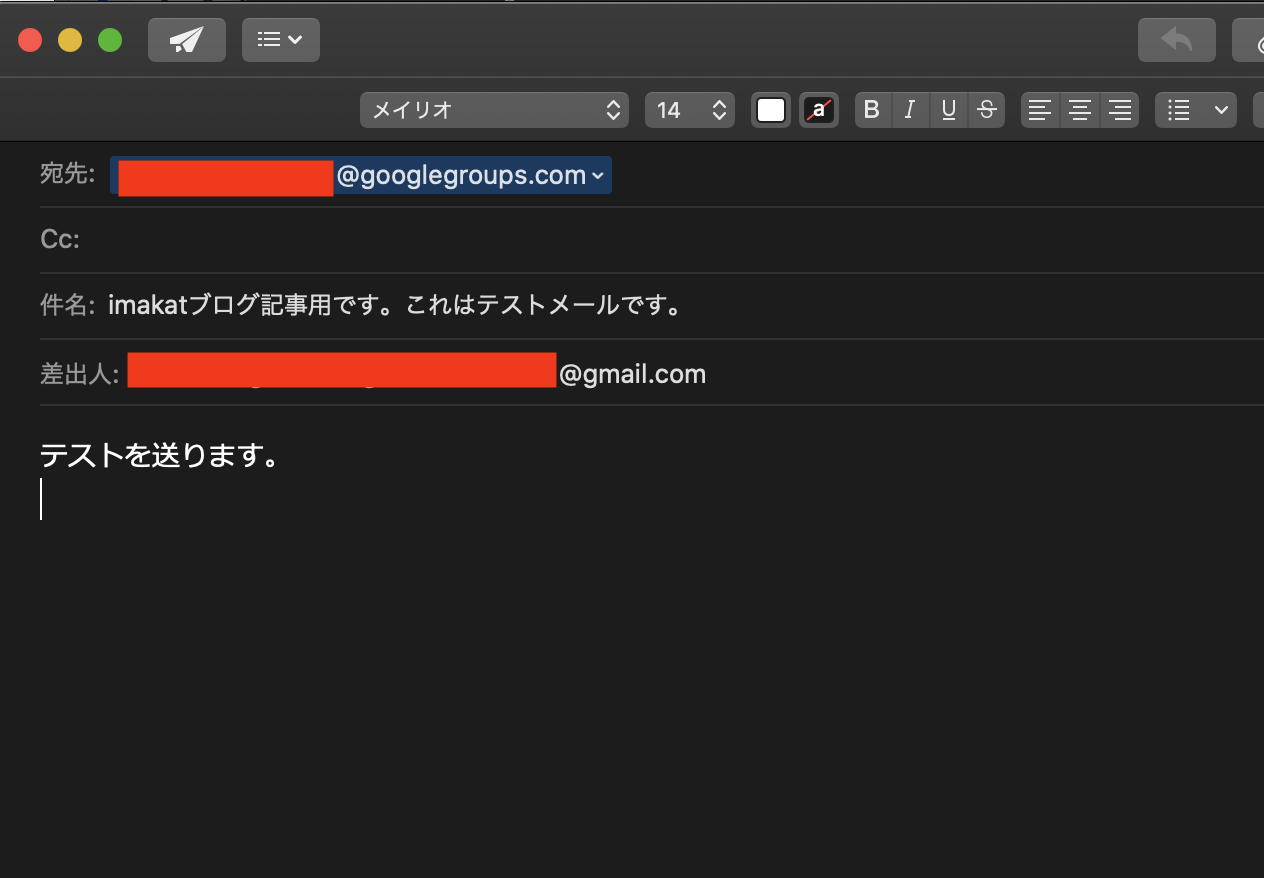This screenshot has width=1264, height=878.
Task: Expand the googlegroups.com recipient chevron
Action: coord(598,176)
